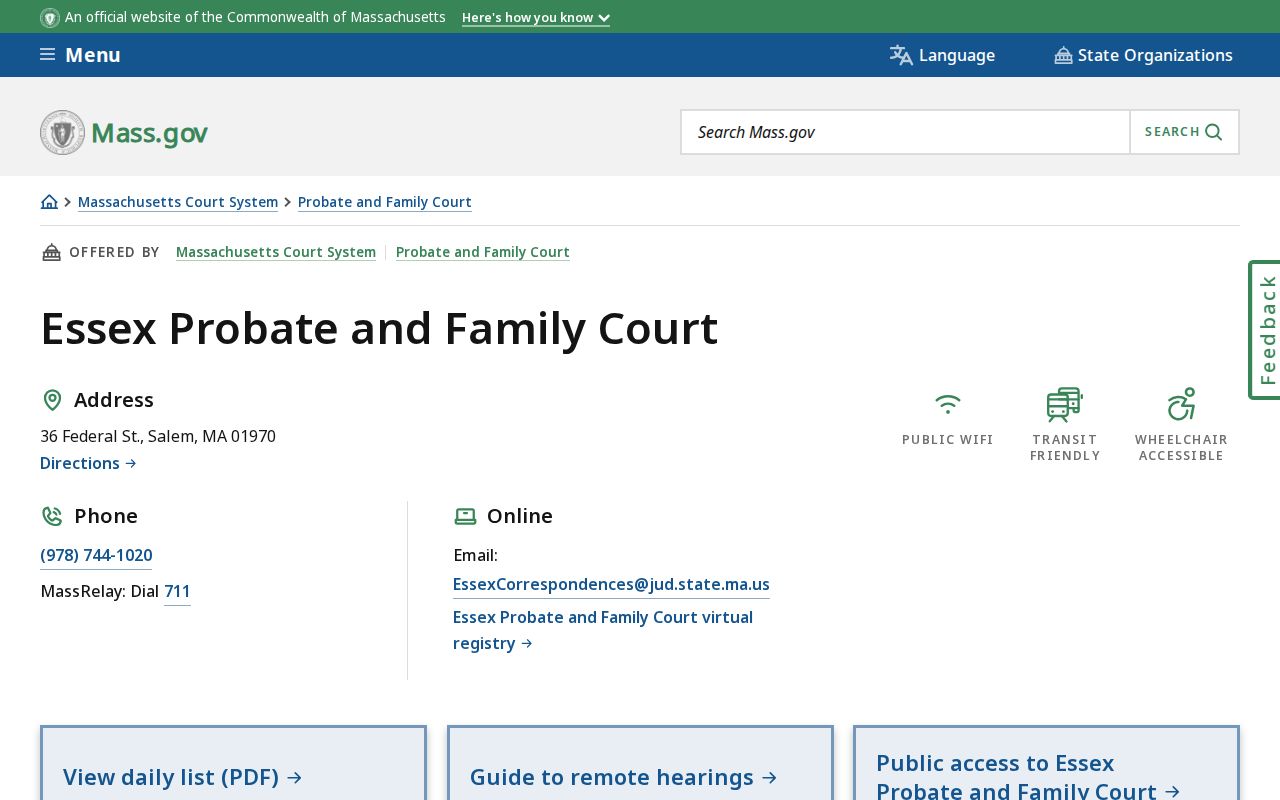This screenshot has width=1280, height=800.
Task: Open Public access to Essex Probate card
Action: pyautogui.click(x=1046, y=763)
